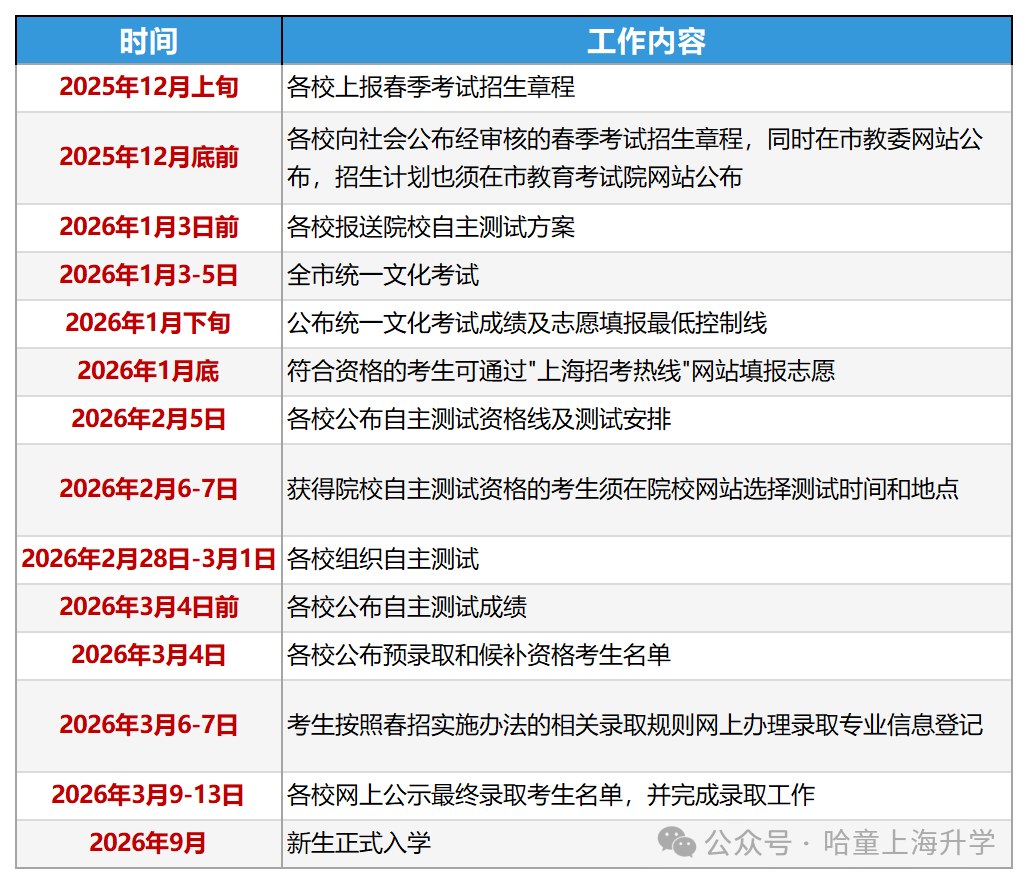Select the 2026年2月5日 date cell

[x=149, y=420]
